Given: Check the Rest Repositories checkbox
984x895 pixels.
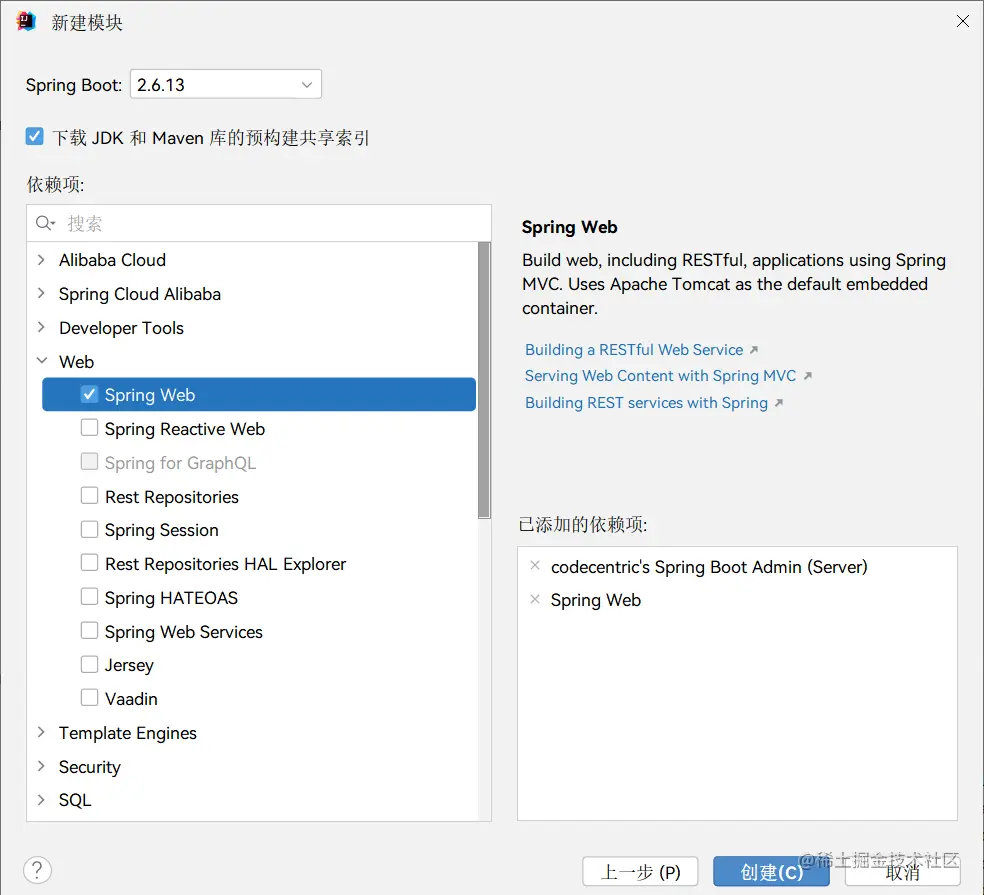Looking at the screenshot, I should click(x=89, y=496).
